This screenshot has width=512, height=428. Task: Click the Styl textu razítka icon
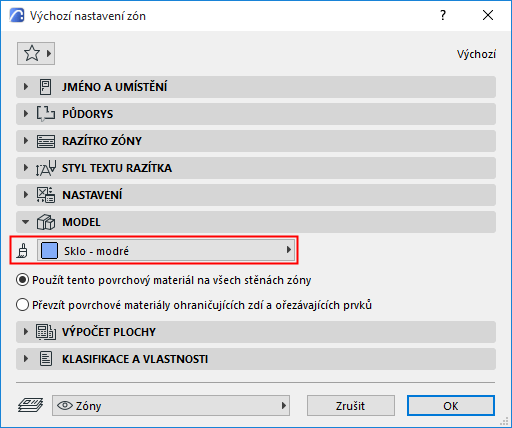click(x=46, y=168)
